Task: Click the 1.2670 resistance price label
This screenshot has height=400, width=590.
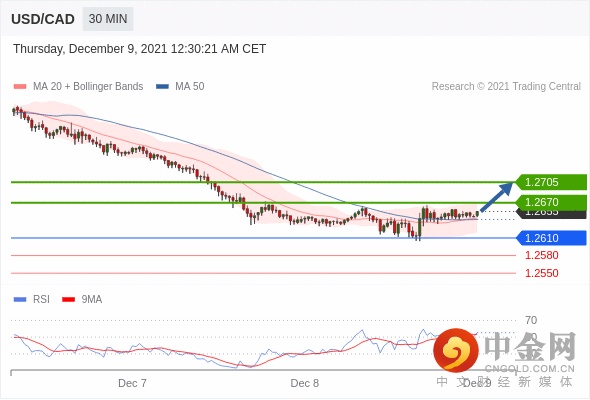Action: coord(551,202)
